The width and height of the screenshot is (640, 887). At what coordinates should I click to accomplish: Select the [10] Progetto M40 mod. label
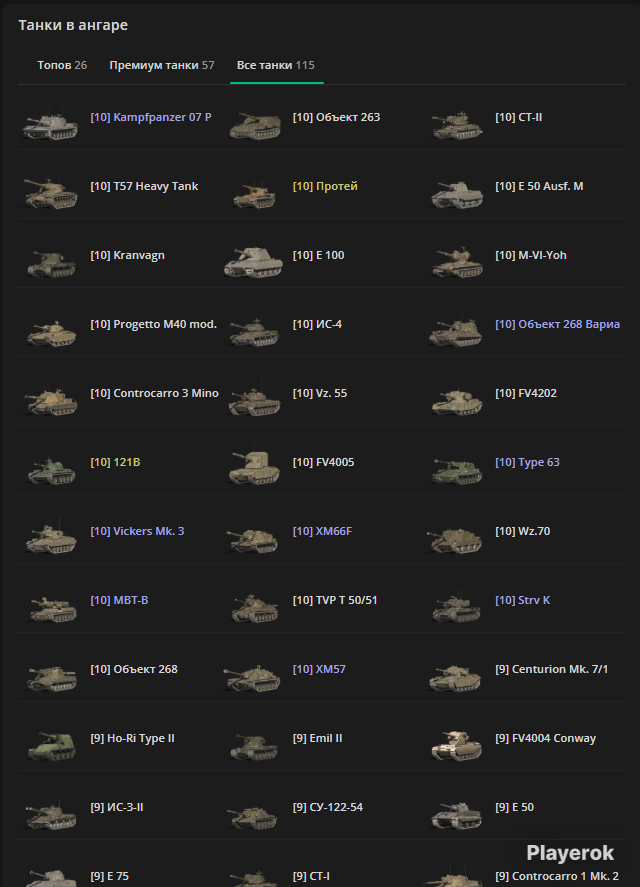click(153, 324)
